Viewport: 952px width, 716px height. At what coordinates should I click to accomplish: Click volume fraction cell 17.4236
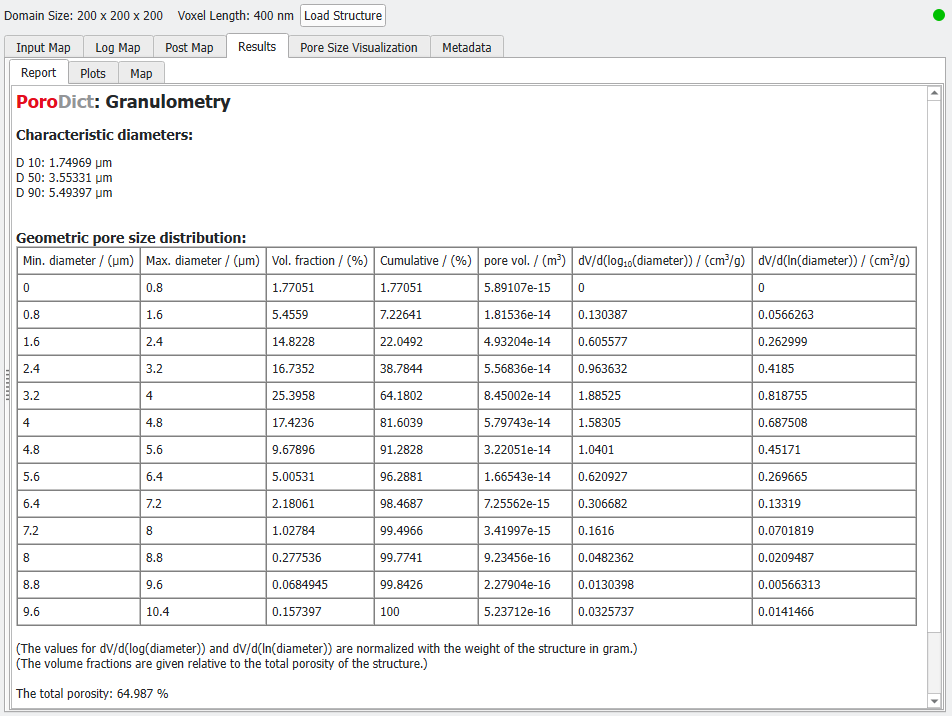click(320, 423)
